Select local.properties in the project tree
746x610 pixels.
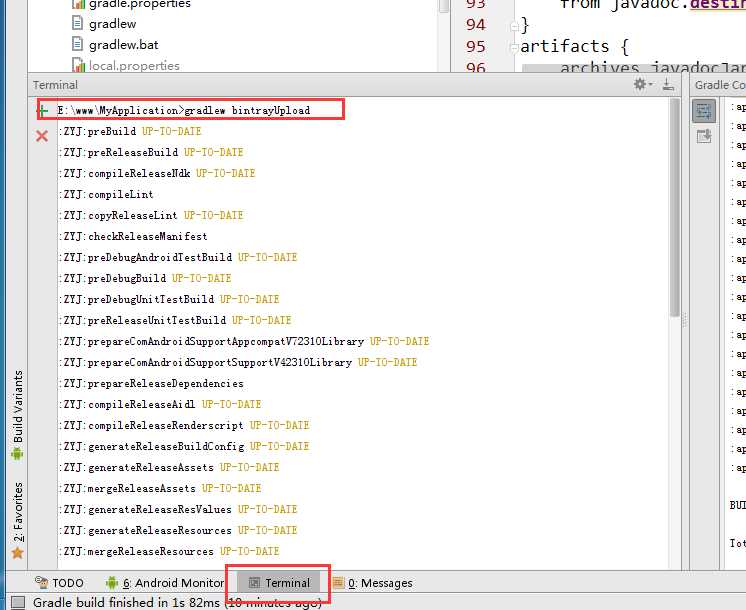tap(126, 66)
